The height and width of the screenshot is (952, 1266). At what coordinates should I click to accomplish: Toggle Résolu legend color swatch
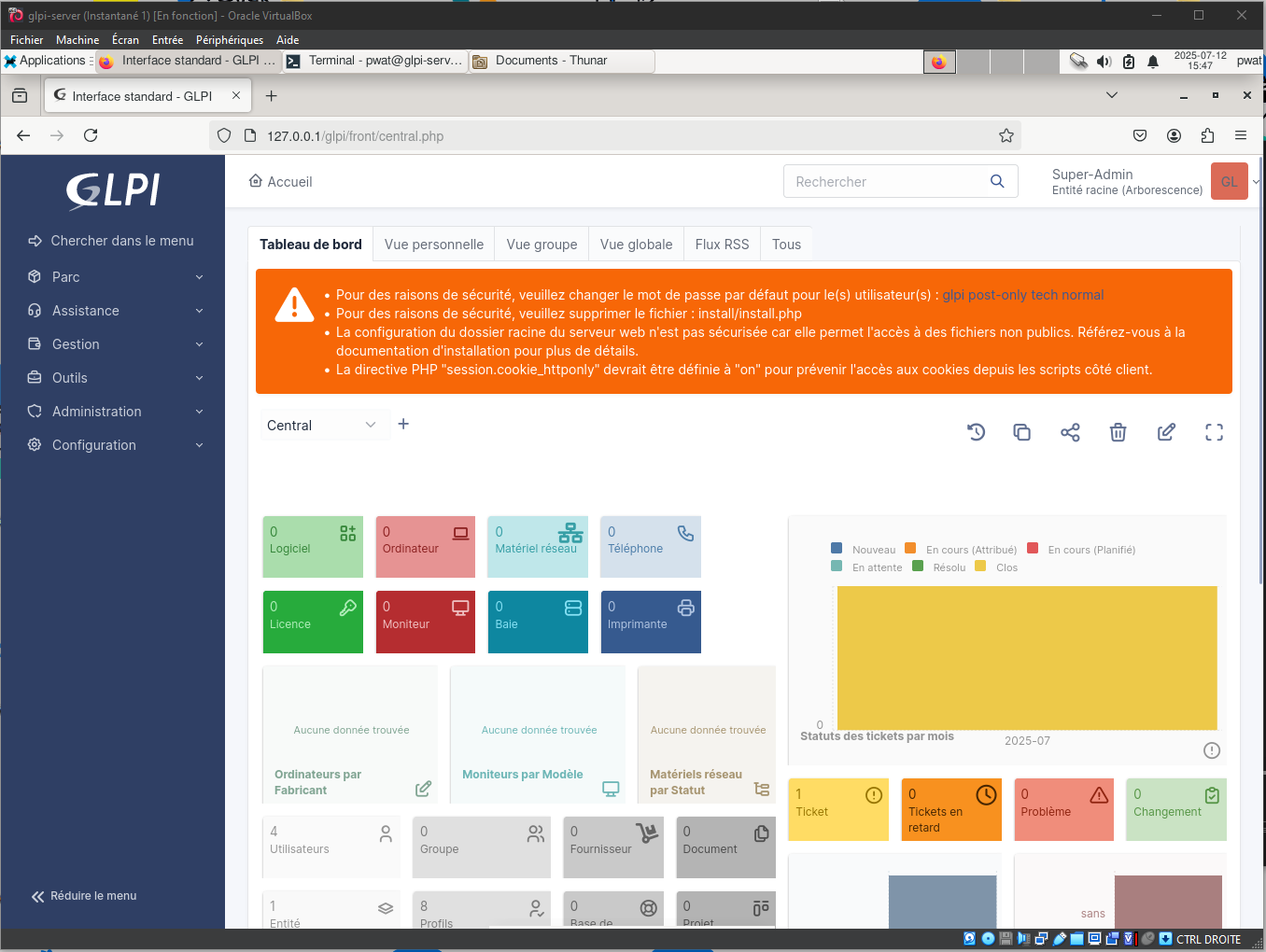point(918,566)
